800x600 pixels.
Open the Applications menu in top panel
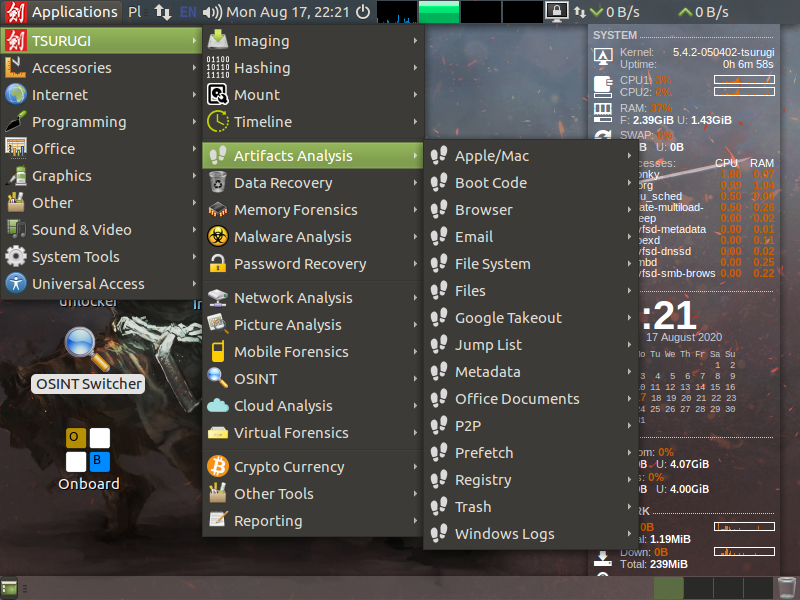click(x=61, y=12)
